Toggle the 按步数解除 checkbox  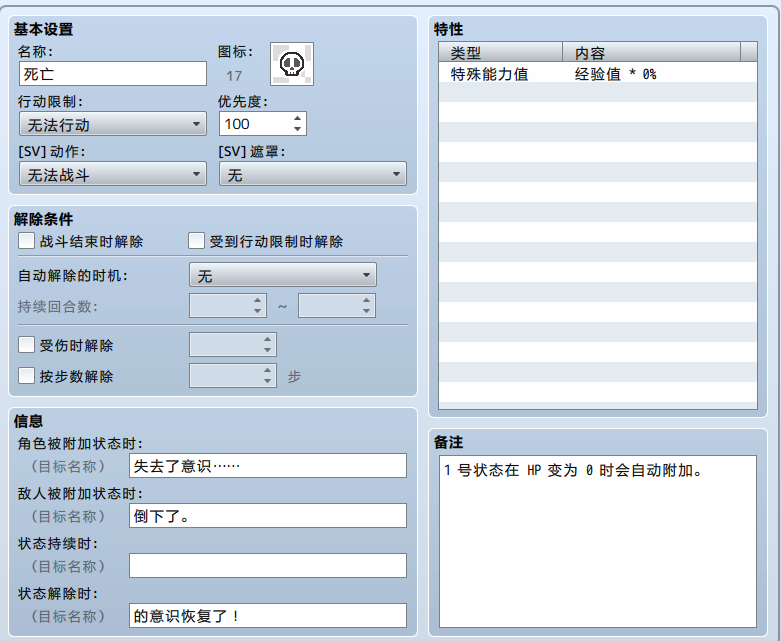[26, 376]
